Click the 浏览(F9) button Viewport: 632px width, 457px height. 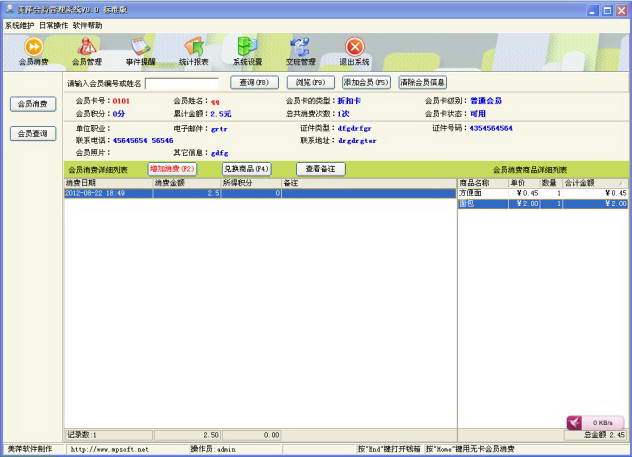(310, 83)
